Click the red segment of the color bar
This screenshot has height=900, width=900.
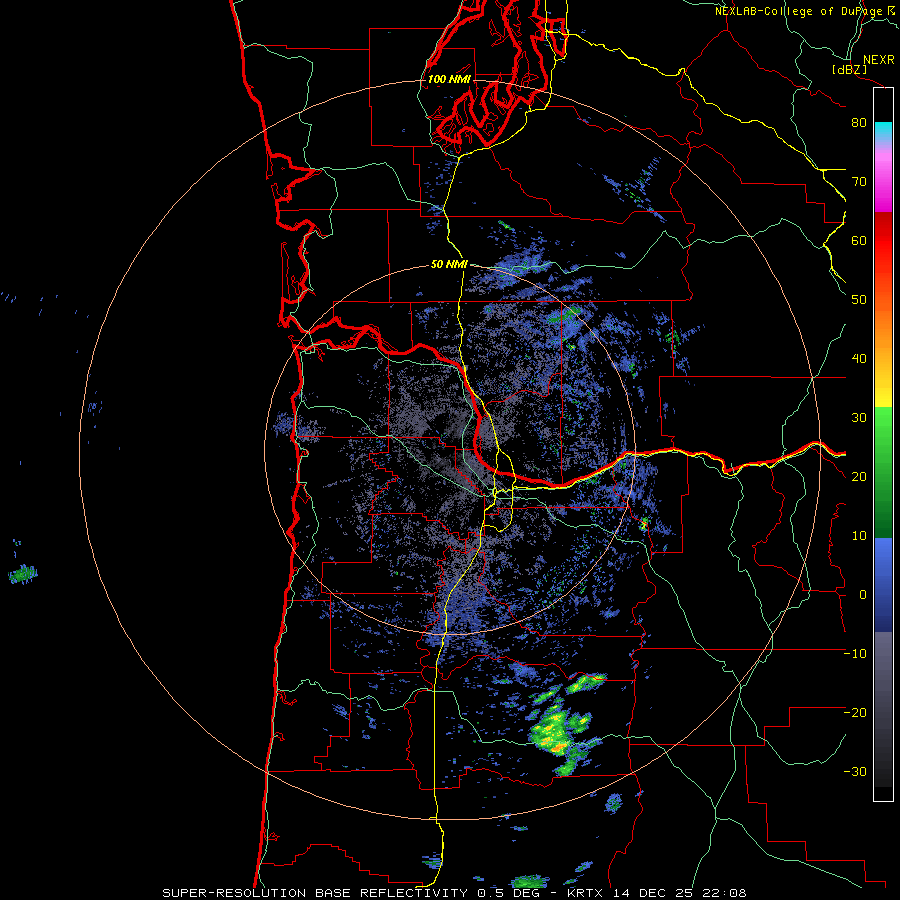coord(883,241)
